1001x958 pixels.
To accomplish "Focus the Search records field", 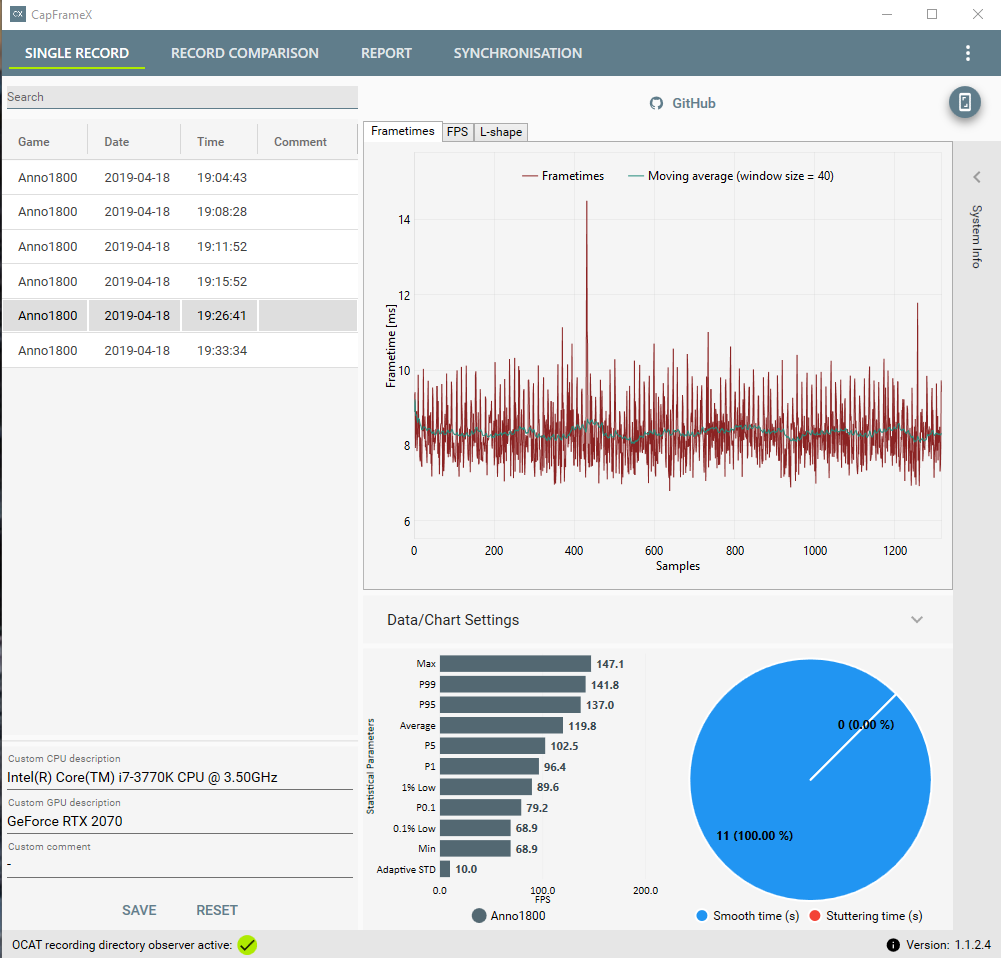I will 182,97.
